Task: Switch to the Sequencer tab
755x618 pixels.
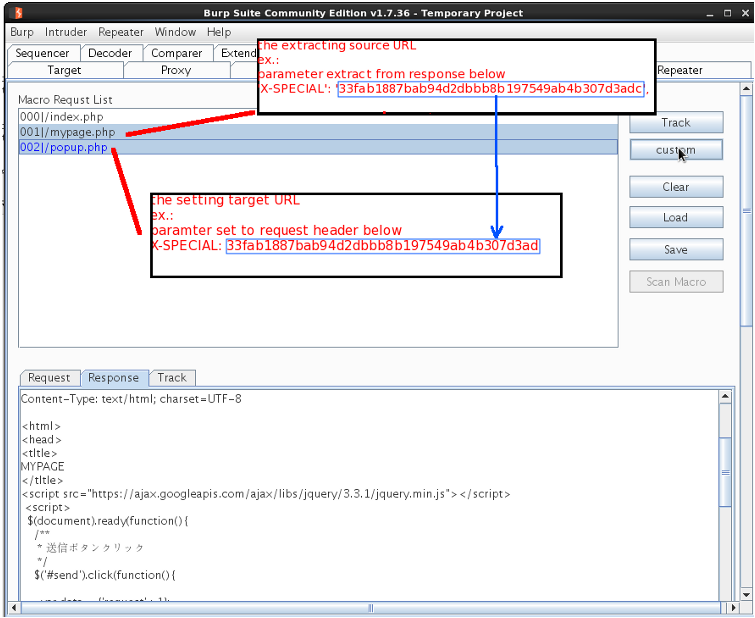Action: click(x=42, y=53)
